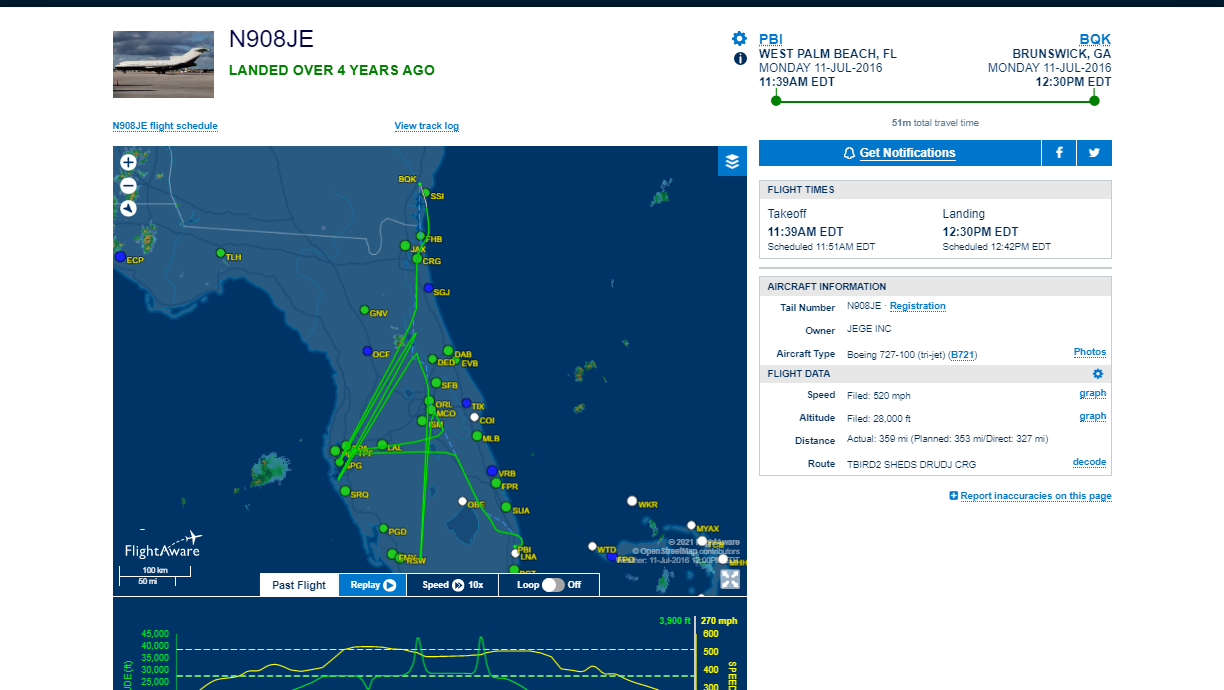Image resolution: width=1224 pixels, height=690 pixels.
Task: Change replay Speed from 10x
Action: 452,585
